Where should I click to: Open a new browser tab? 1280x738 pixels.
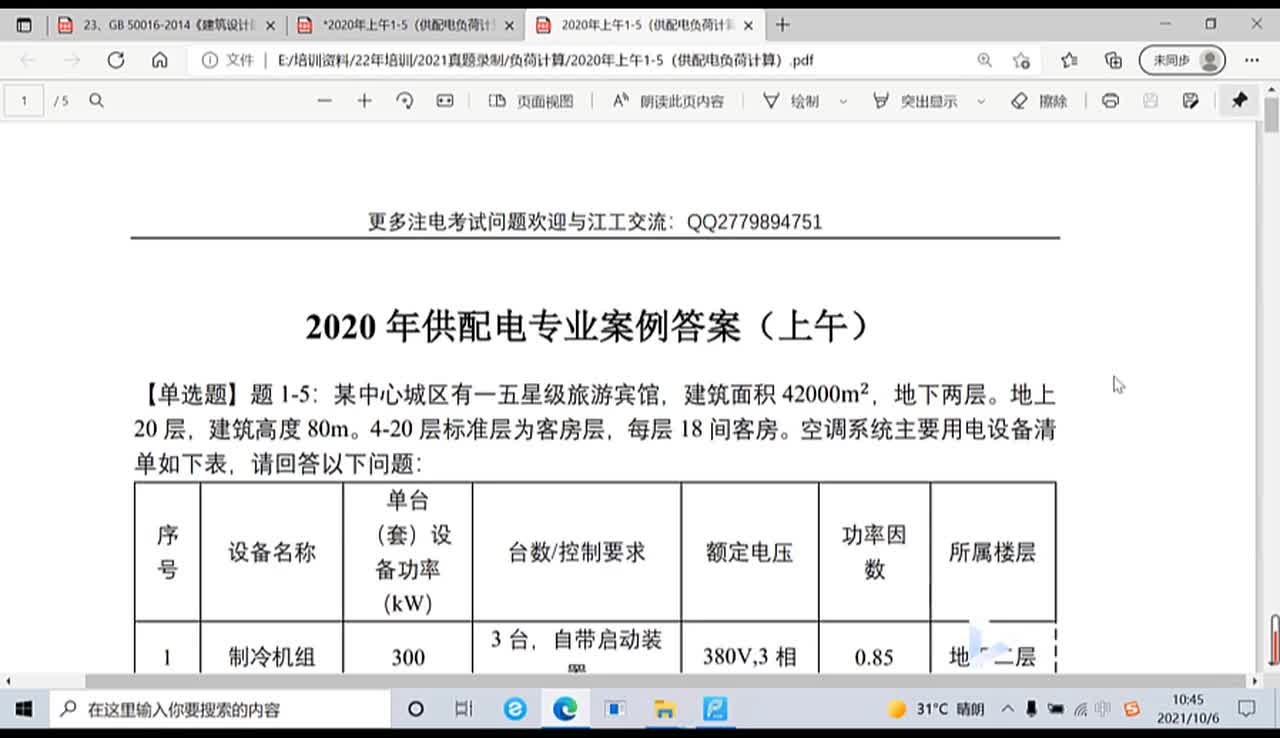pyautogui.click(x=783, y=25)
